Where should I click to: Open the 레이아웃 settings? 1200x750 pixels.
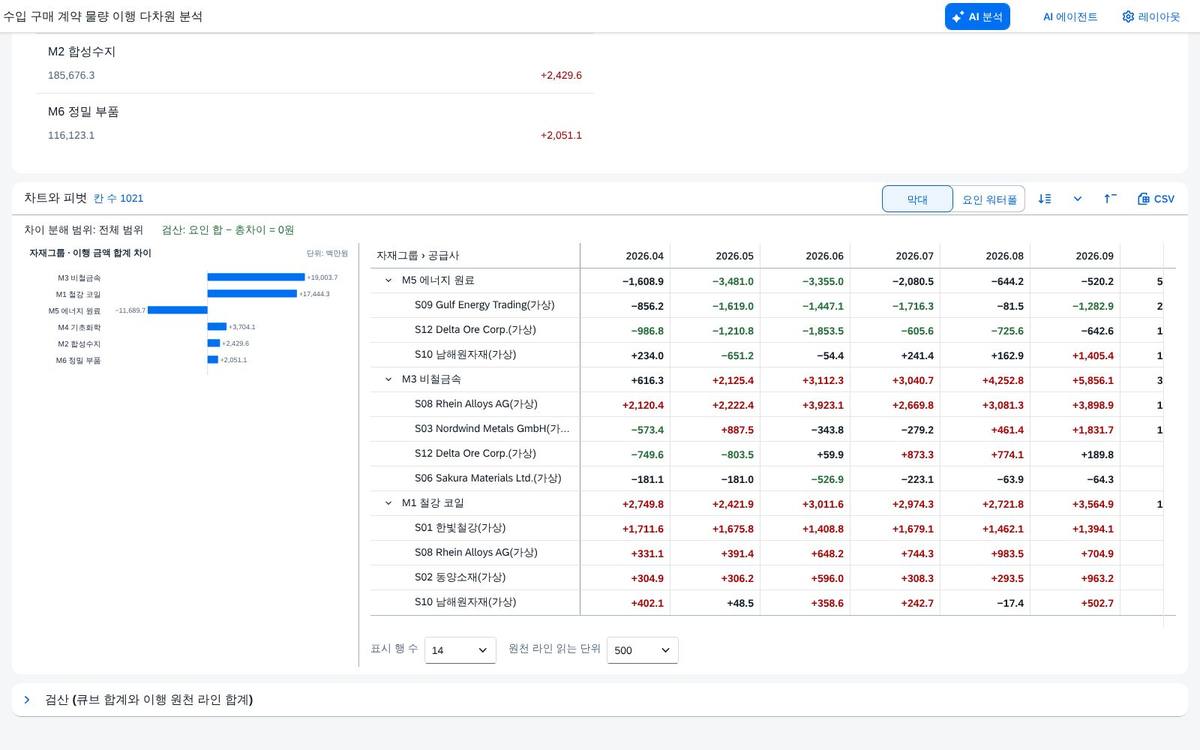click(x=1151, y=17)
